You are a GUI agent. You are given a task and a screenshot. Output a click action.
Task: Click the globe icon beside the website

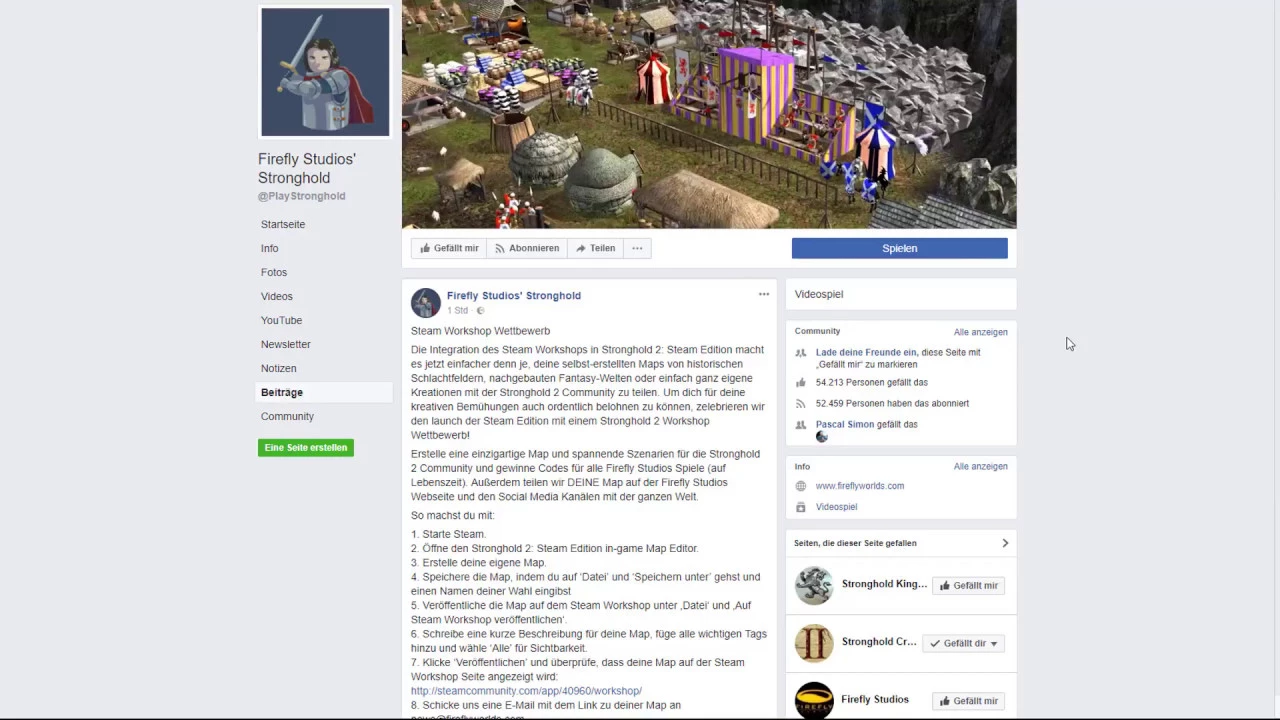800,486
